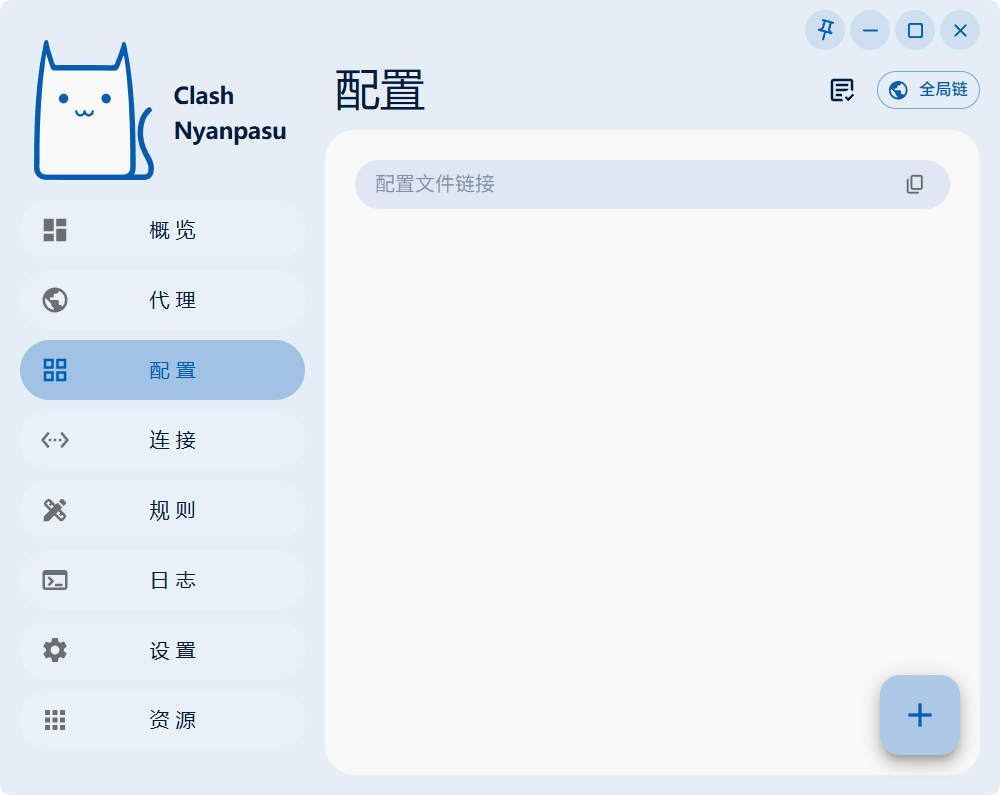Toggle the window pin always-on-top control
This screenshot has width=1000, height=795.
coord(824,30)
